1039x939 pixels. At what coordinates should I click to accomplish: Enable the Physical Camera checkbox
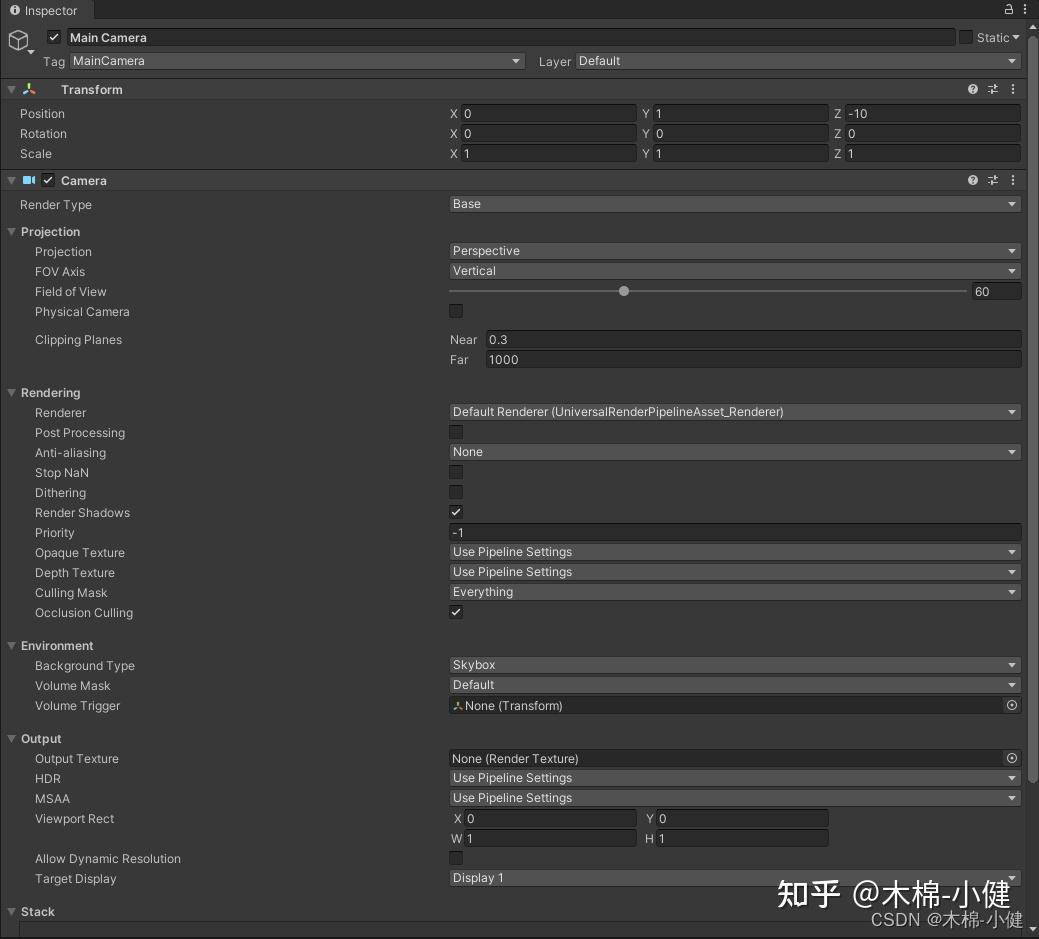coord(456,311)
